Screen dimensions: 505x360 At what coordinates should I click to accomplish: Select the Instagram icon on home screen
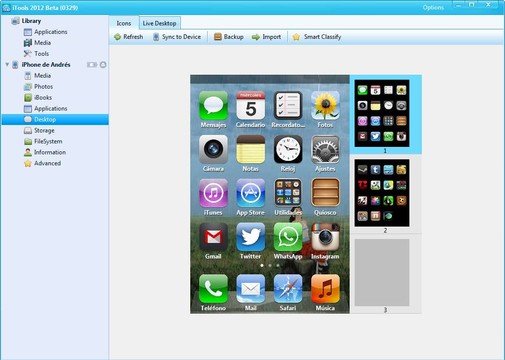(x=325, y=237)
